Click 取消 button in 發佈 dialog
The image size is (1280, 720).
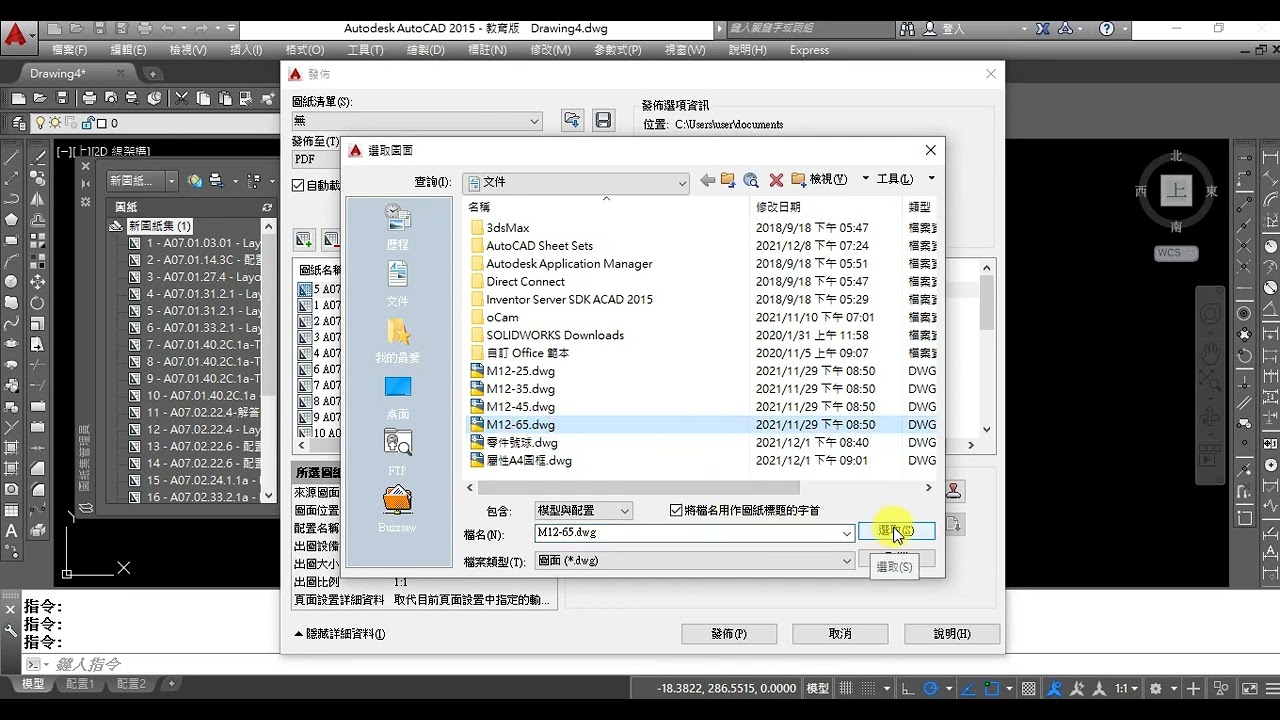click(x=840, y=634)
